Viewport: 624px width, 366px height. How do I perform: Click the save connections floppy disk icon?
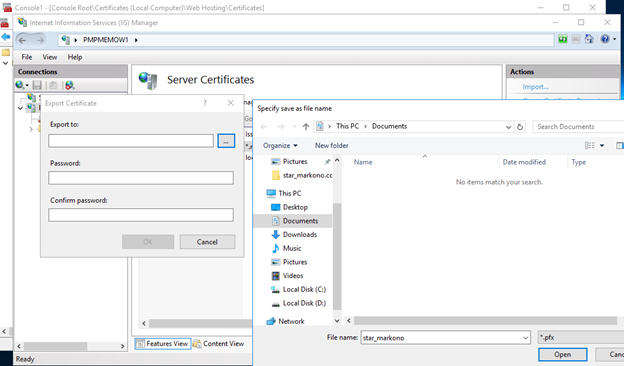pyautogui.click(x=37, y=85)
